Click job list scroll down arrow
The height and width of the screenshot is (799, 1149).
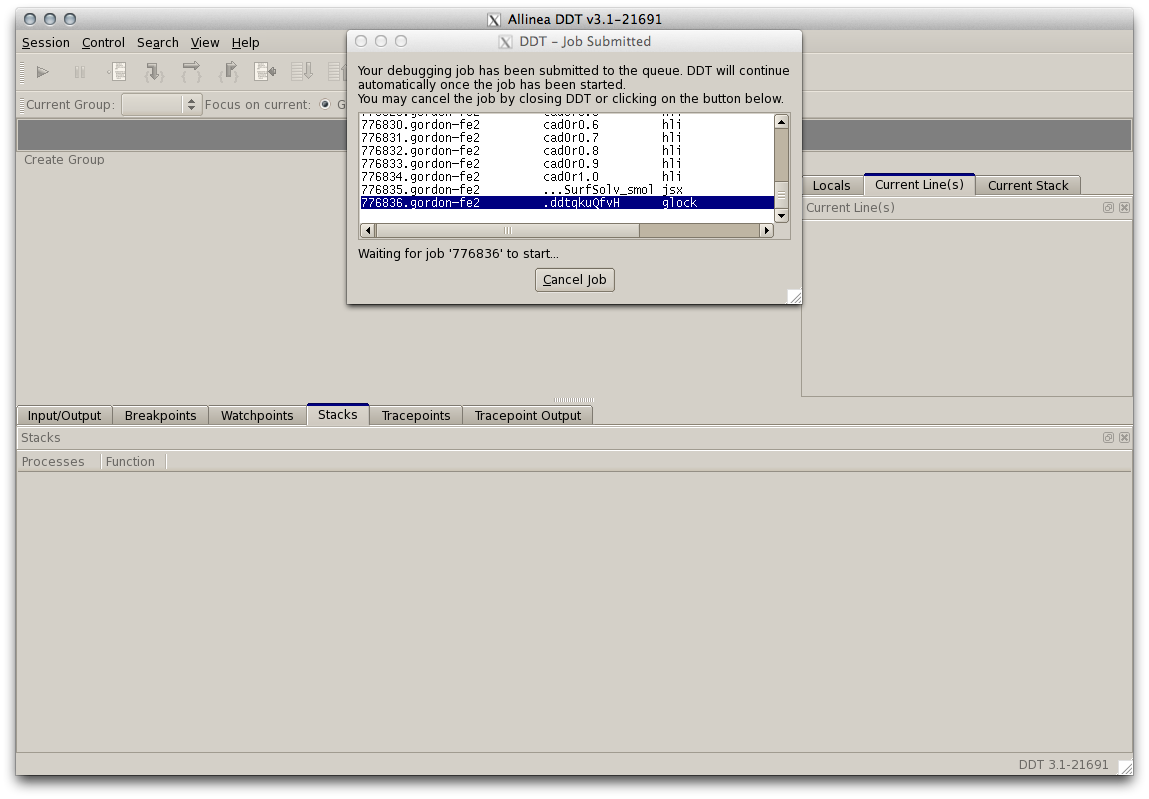click(781, 216)
